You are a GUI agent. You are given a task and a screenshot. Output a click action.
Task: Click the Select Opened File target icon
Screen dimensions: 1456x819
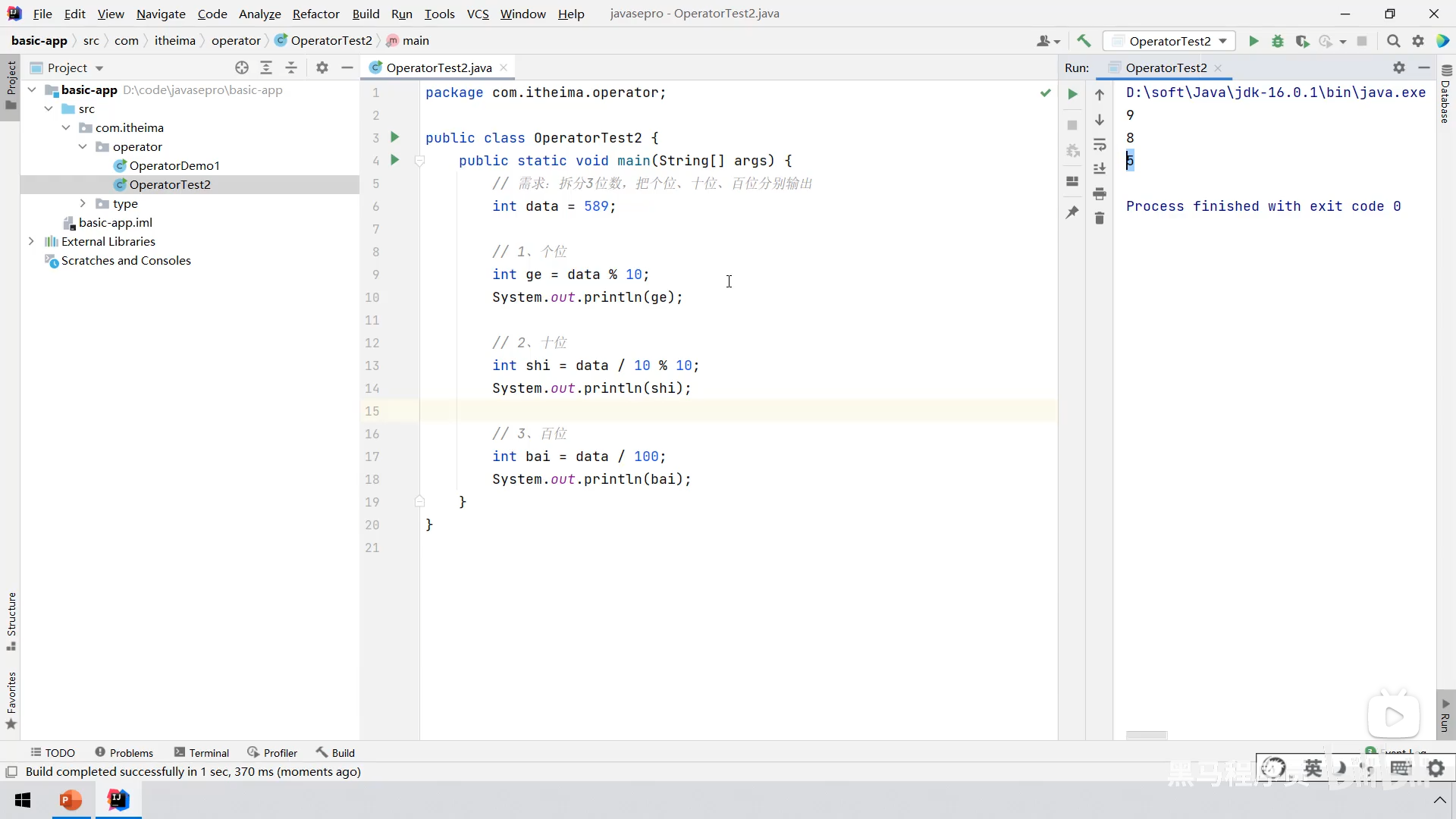click(x=242, y=67)
